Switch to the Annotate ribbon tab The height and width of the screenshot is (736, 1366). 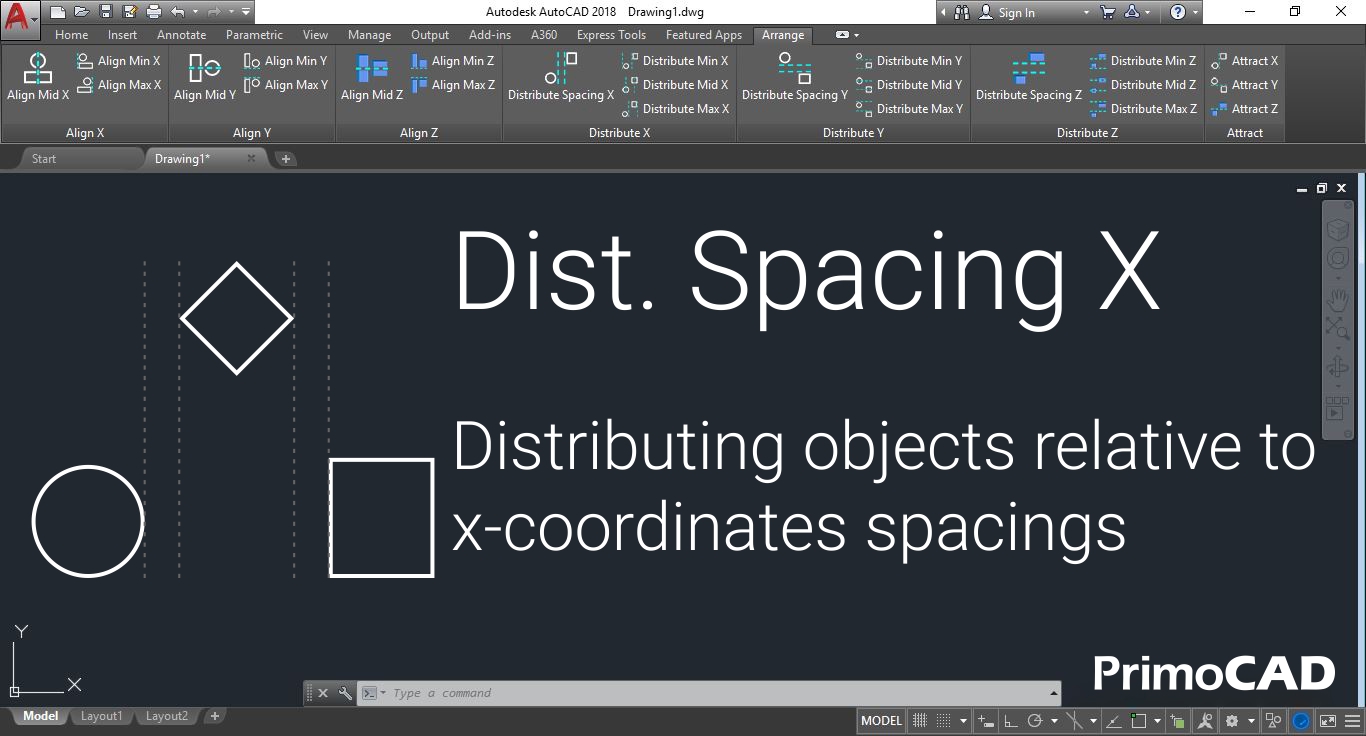click(181, 34)
